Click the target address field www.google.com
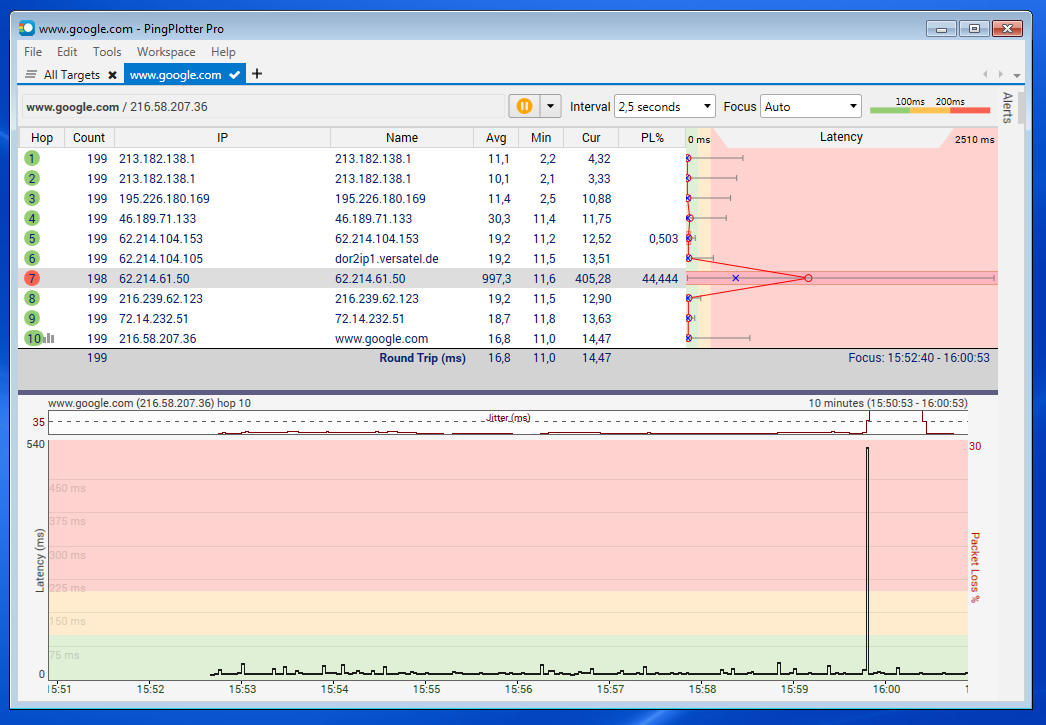This screenshot has width=1046, height=725. (x=263, y=107)
